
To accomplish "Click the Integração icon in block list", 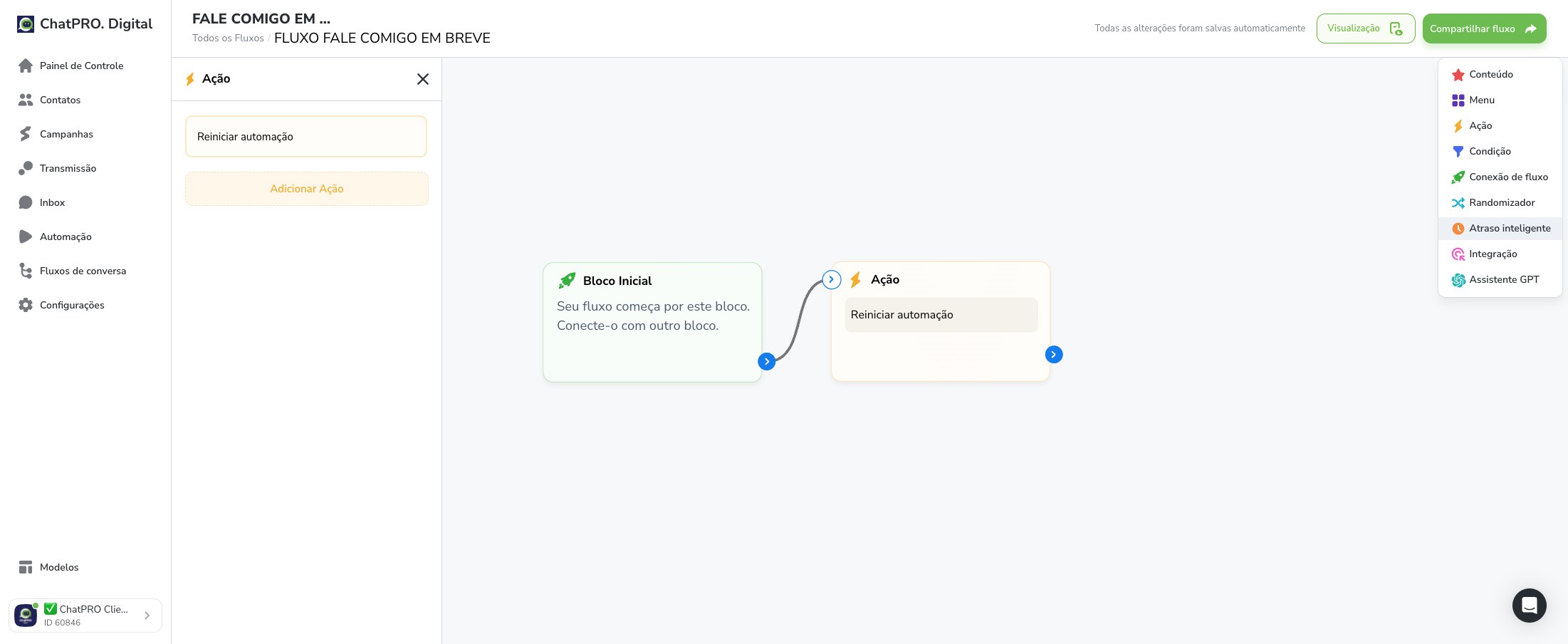I will 1458,254.
